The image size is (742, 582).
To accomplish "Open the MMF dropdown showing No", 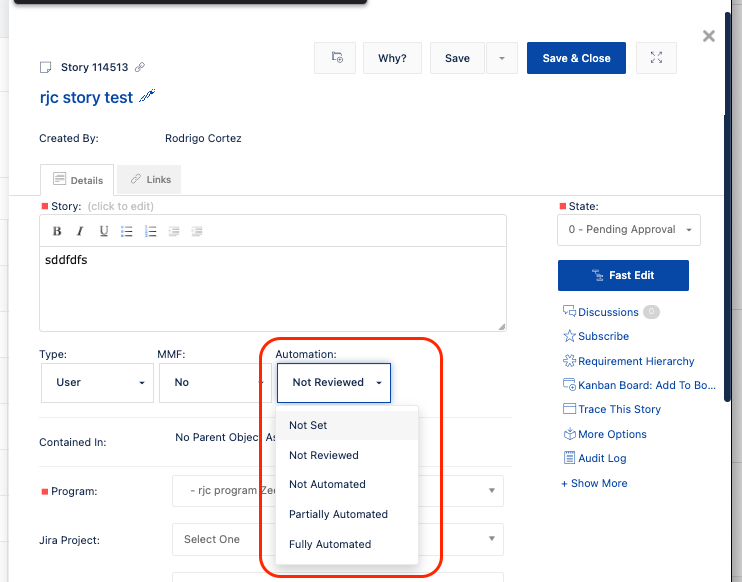I will point(215,383).
